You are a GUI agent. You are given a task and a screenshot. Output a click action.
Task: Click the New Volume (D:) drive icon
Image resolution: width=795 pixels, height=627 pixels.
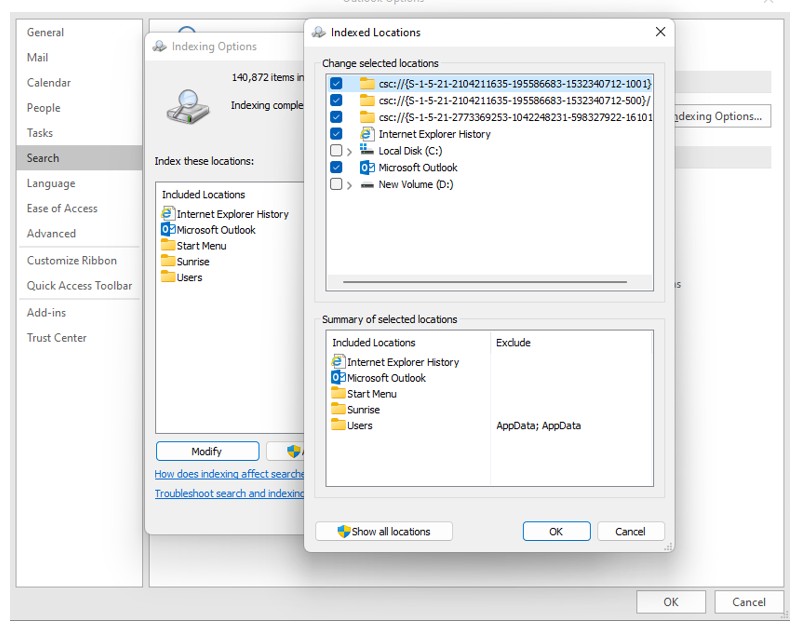coord(367,185)
